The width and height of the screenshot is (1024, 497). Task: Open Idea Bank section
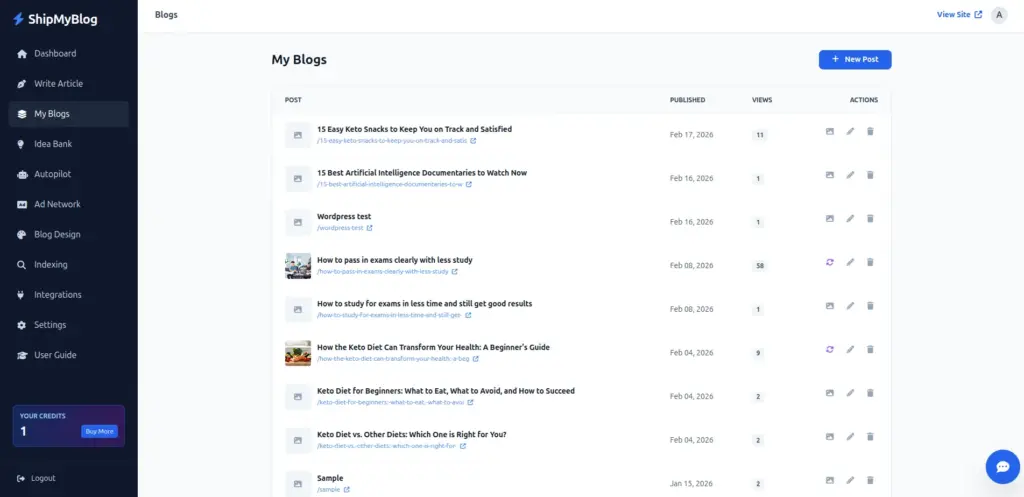pos(69,144)
